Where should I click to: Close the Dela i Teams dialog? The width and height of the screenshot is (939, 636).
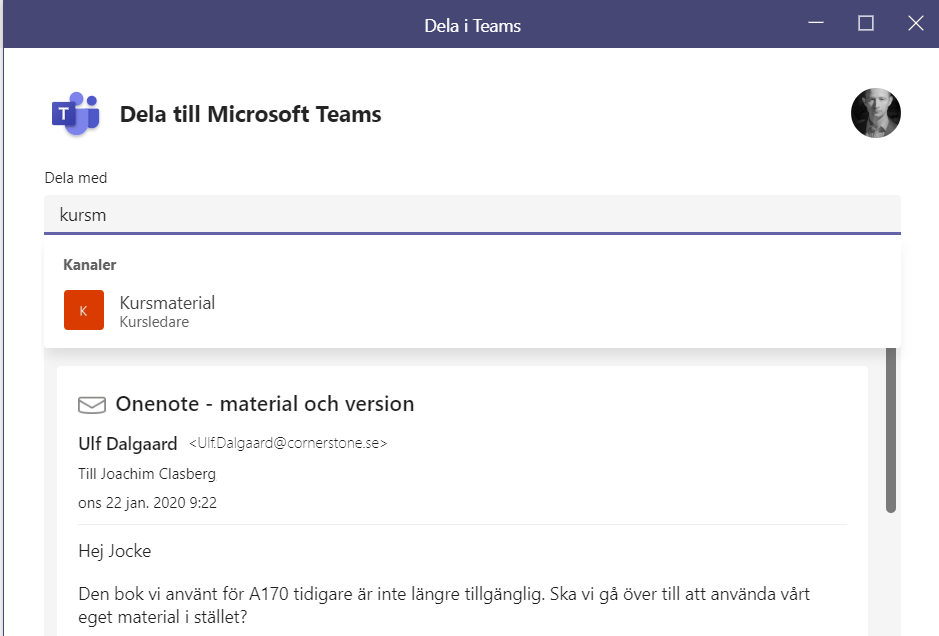click(x=915, y=24)
